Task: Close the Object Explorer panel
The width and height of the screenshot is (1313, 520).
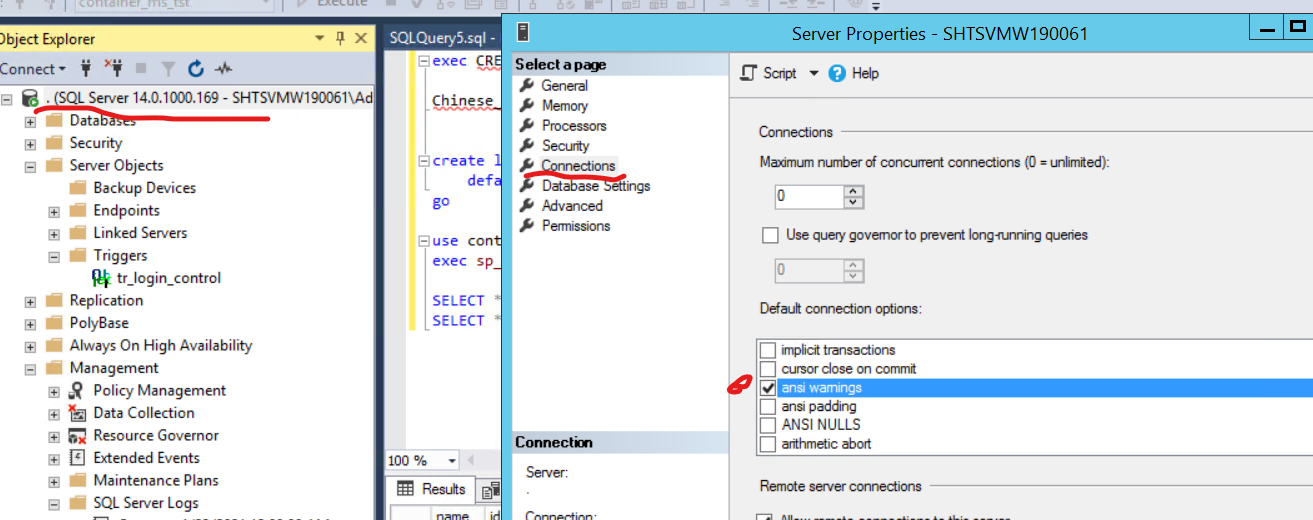Action: tap(361, 39)
